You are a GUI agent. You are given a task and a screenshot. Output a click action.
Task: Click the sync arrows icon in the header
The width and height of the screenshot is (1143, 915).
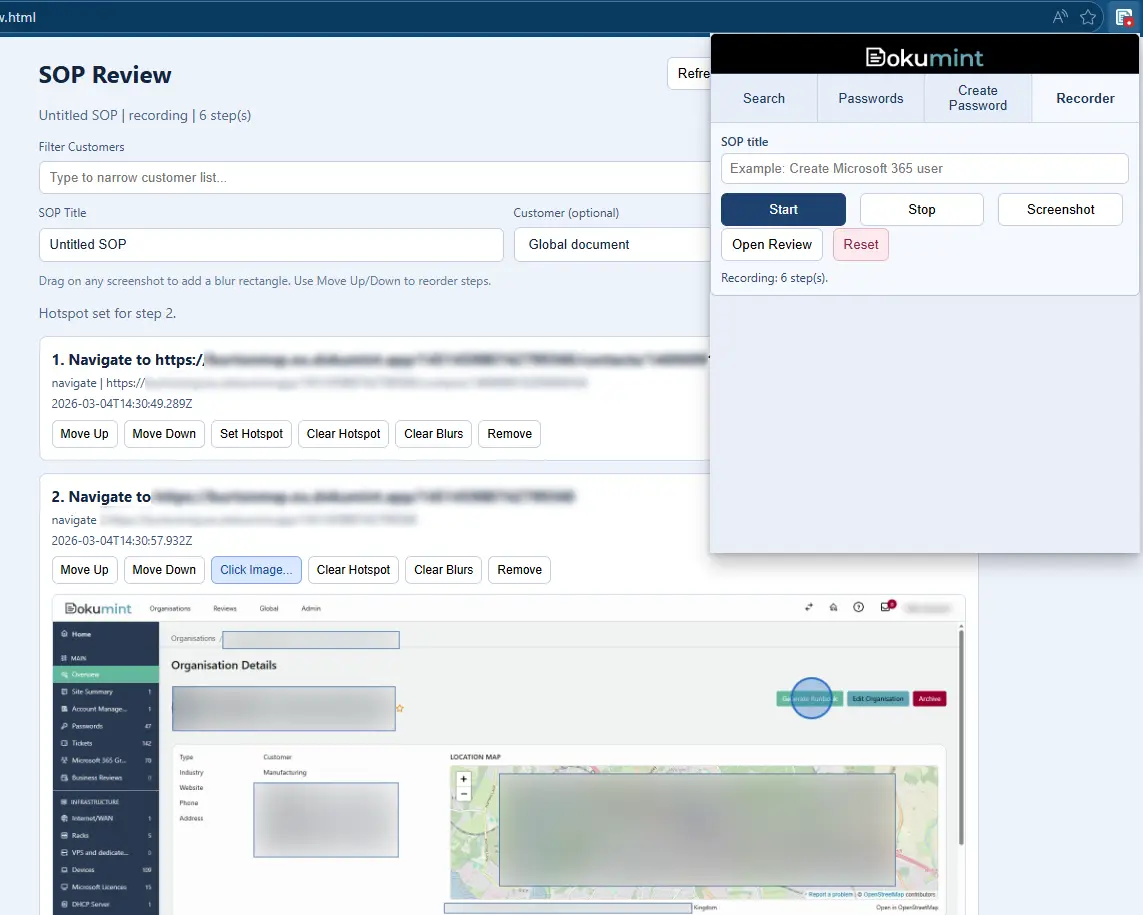click(x=809, y=607)
